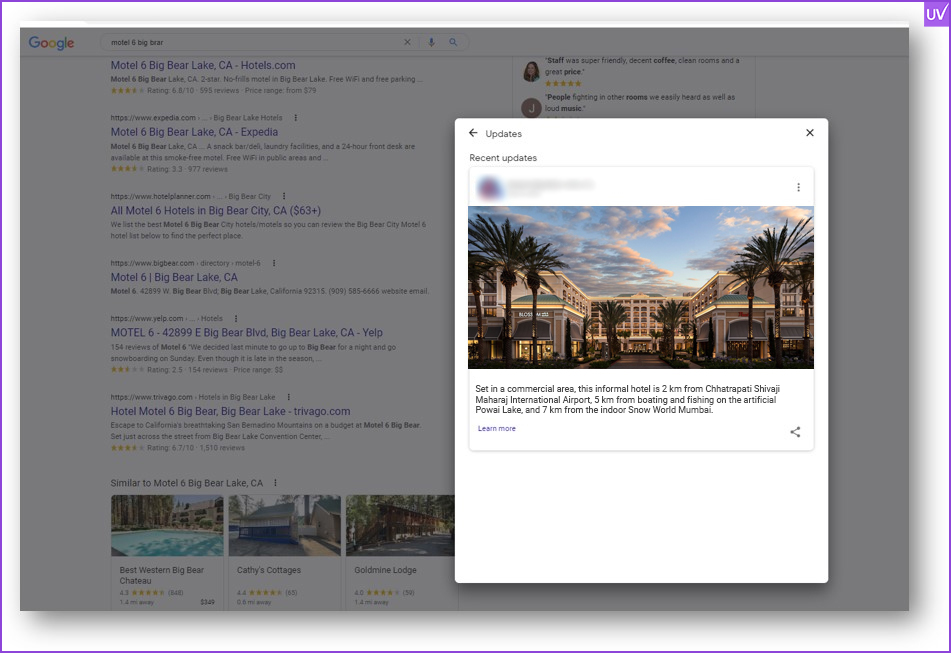Click Cathy's Cottages hotel name
Viewport: 951px width, 653px height.
tap(269, 571)
